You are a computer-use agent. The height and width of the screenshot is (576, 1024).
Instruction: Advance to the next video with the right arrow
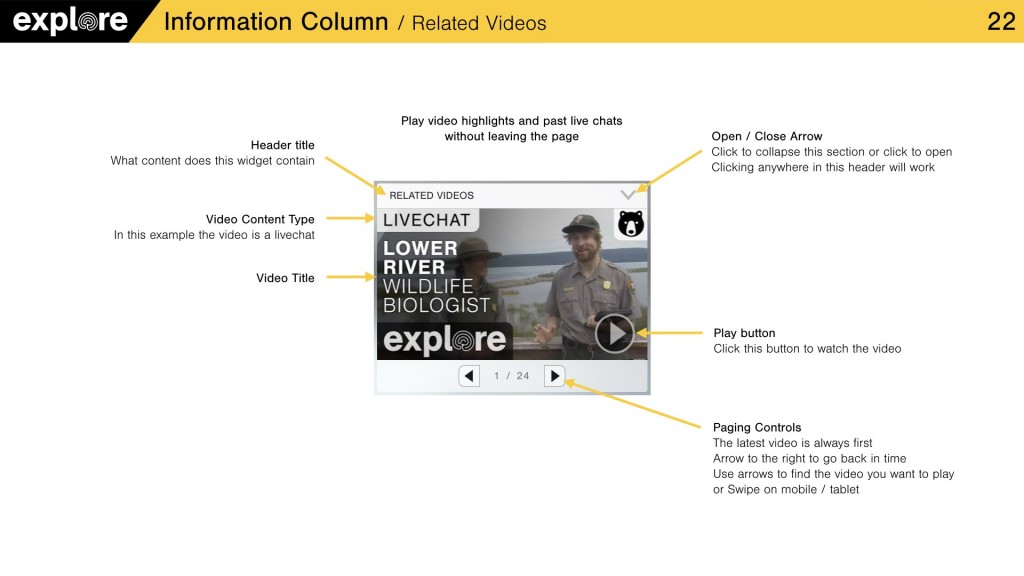pyautogui.click(x=555, y=376)
